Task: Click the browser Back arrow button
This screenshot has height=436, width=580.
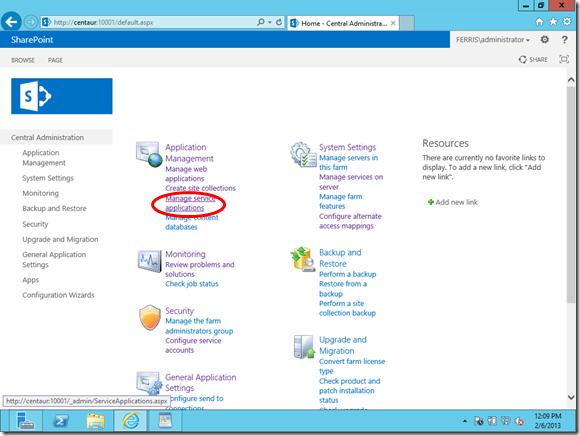Action: (x=11, y=22)
